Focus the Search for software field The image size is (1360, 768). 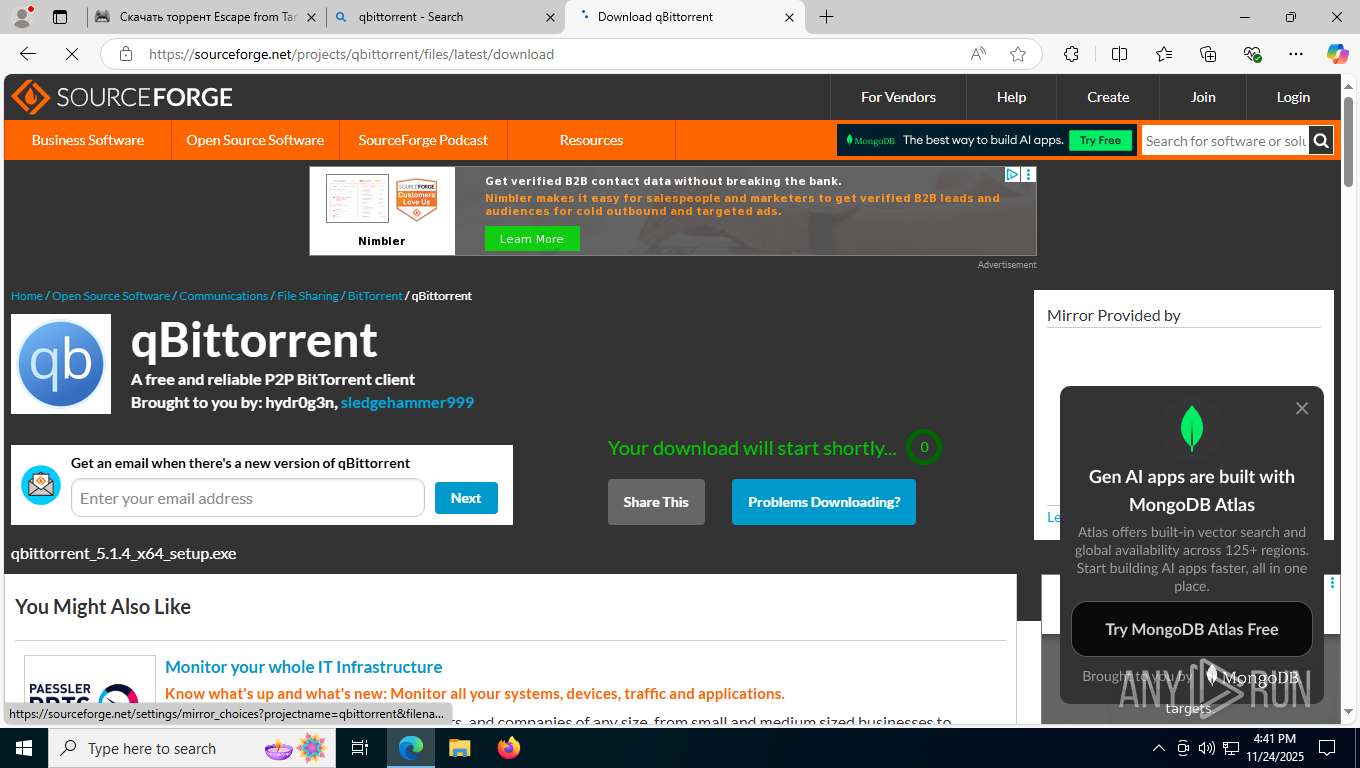click(1226, 141)
